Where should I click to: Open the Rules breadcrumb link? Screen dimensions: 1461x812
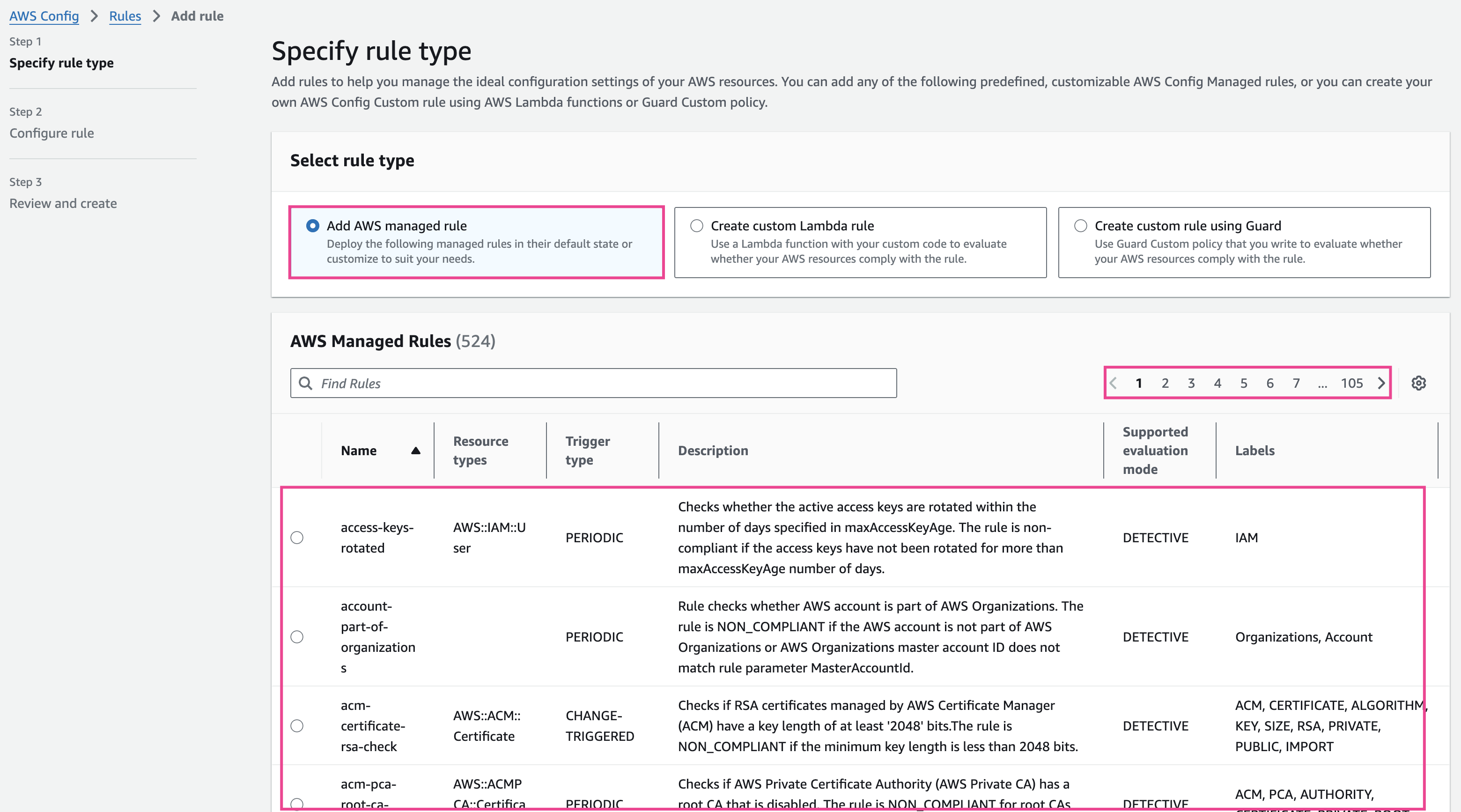click(125, 16)
